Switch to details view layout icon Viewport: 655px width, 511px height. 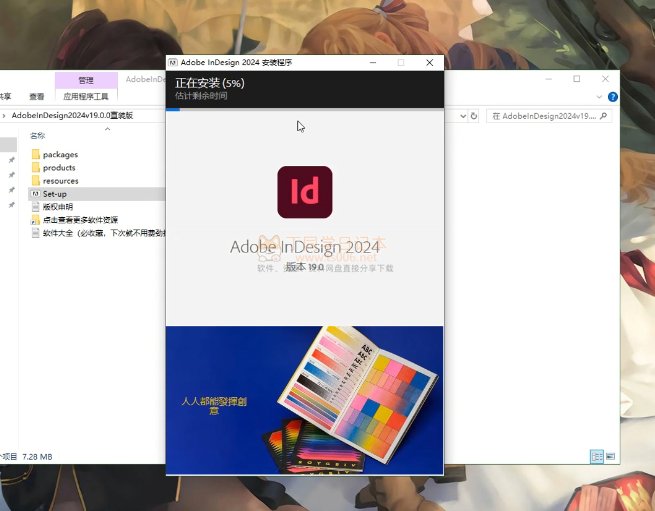point(596,456)
